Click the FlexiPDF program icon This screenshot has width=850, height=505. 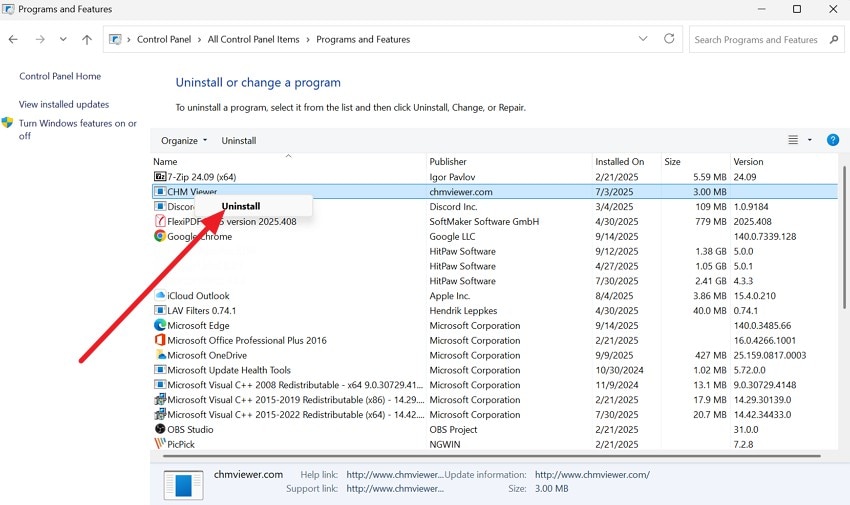160,221
